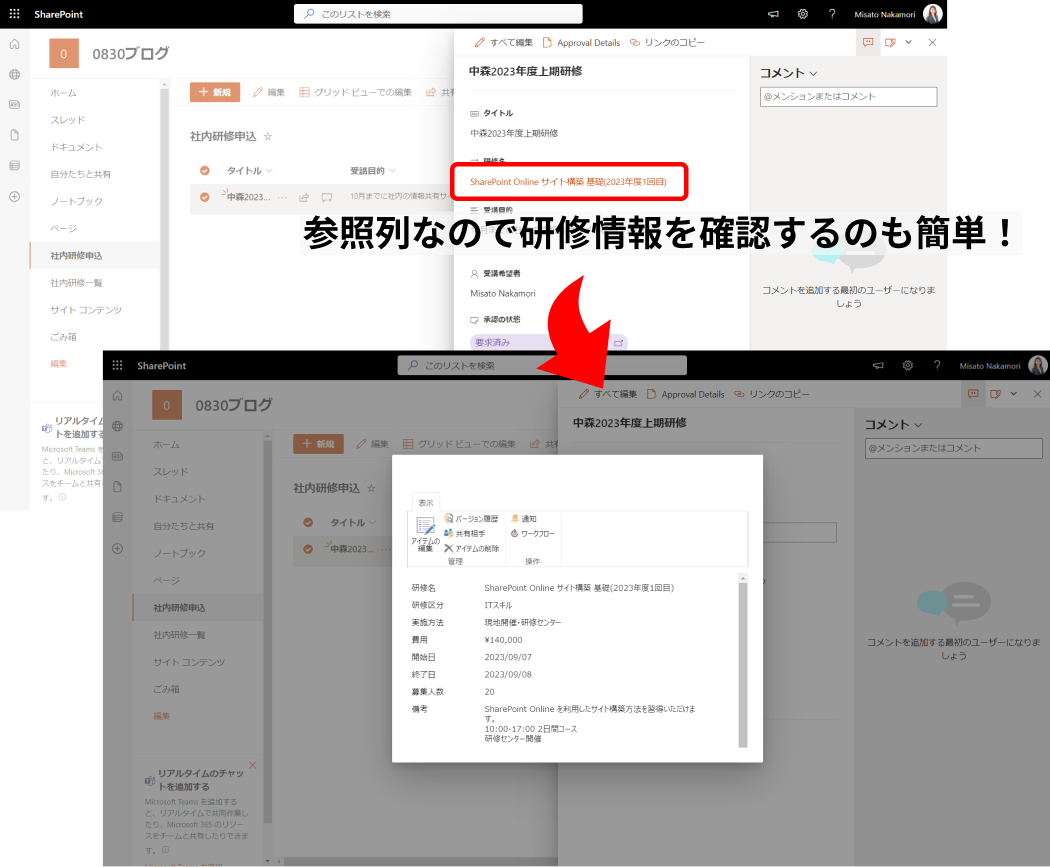Select ホーム in the upper window navigation

point(64,93)
